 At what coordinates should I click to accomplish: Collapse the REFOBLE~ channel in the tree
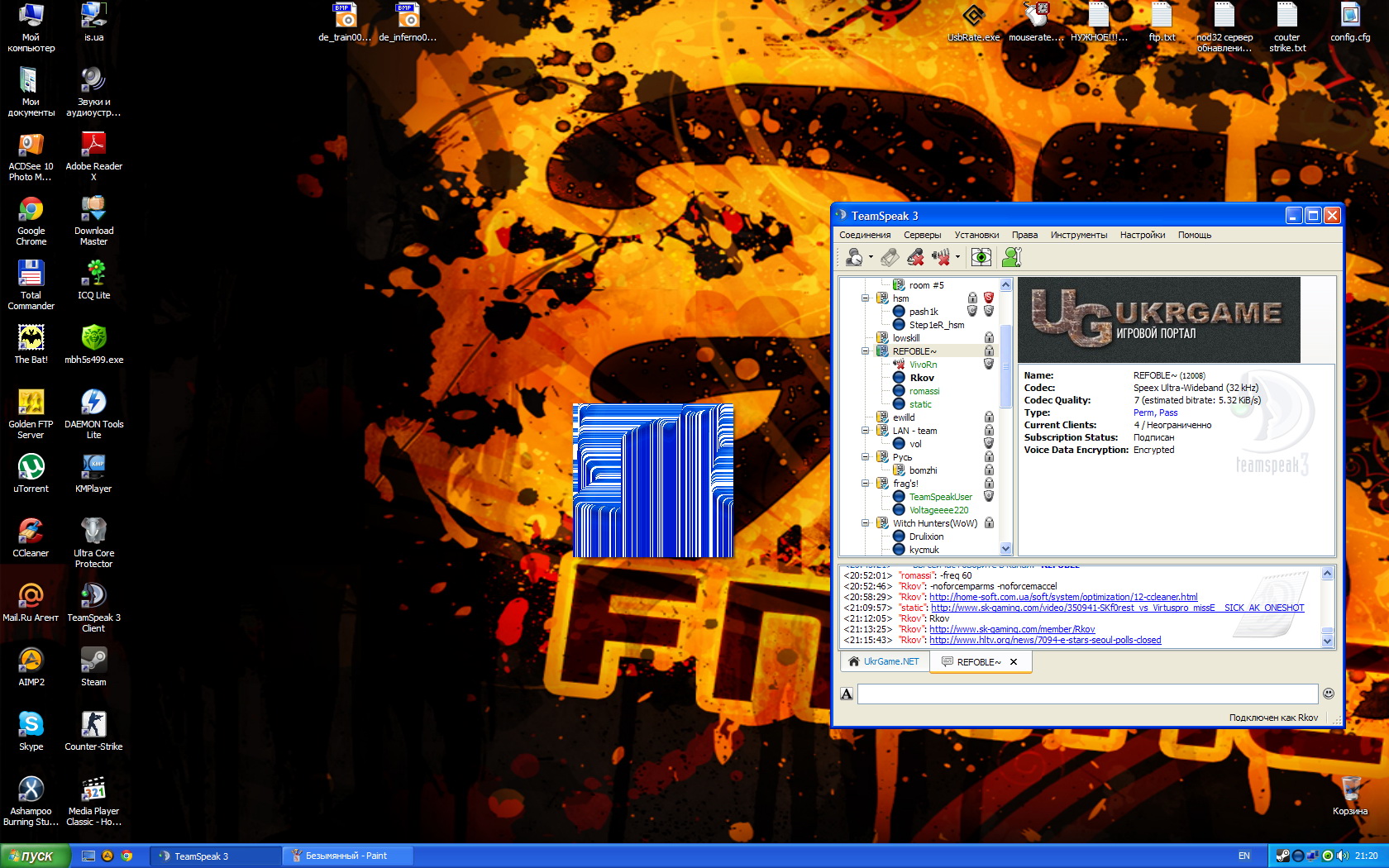click(x=866, y=351)
